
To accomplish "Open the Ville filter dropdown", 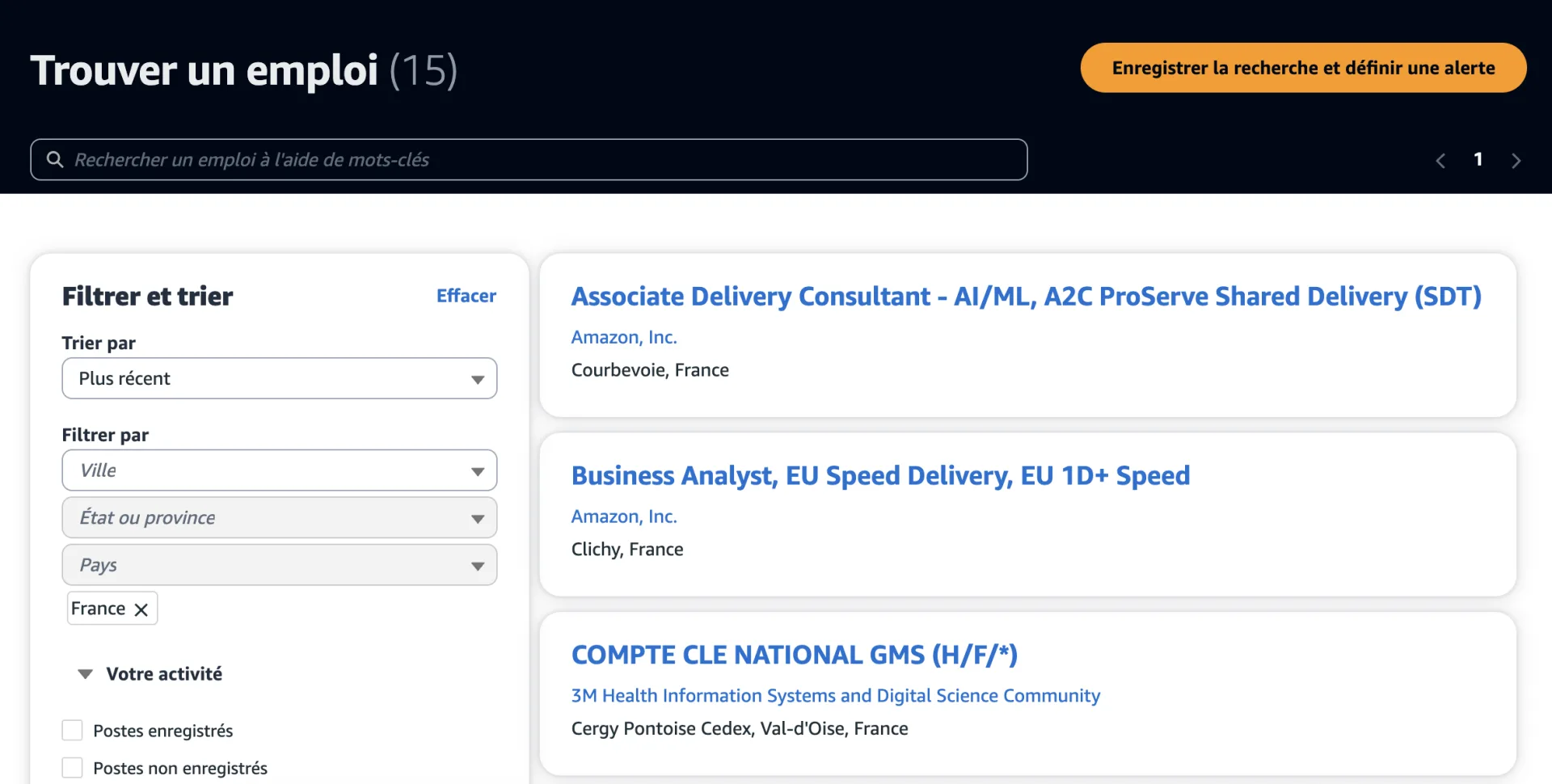I will 280,470.
